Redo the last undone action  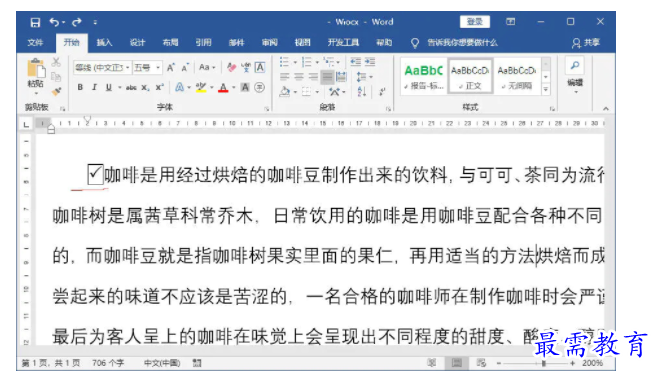click(x=77, y=22)
